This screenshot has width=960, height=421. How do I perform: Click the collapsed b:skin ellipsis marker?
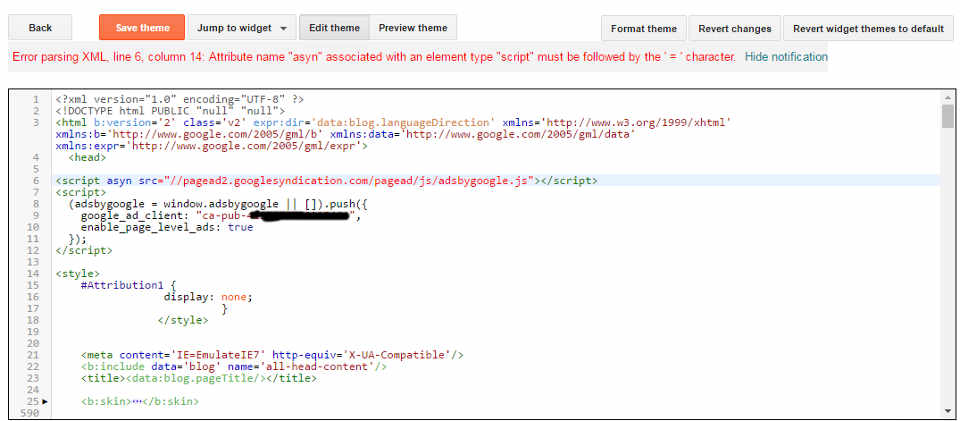138,402
